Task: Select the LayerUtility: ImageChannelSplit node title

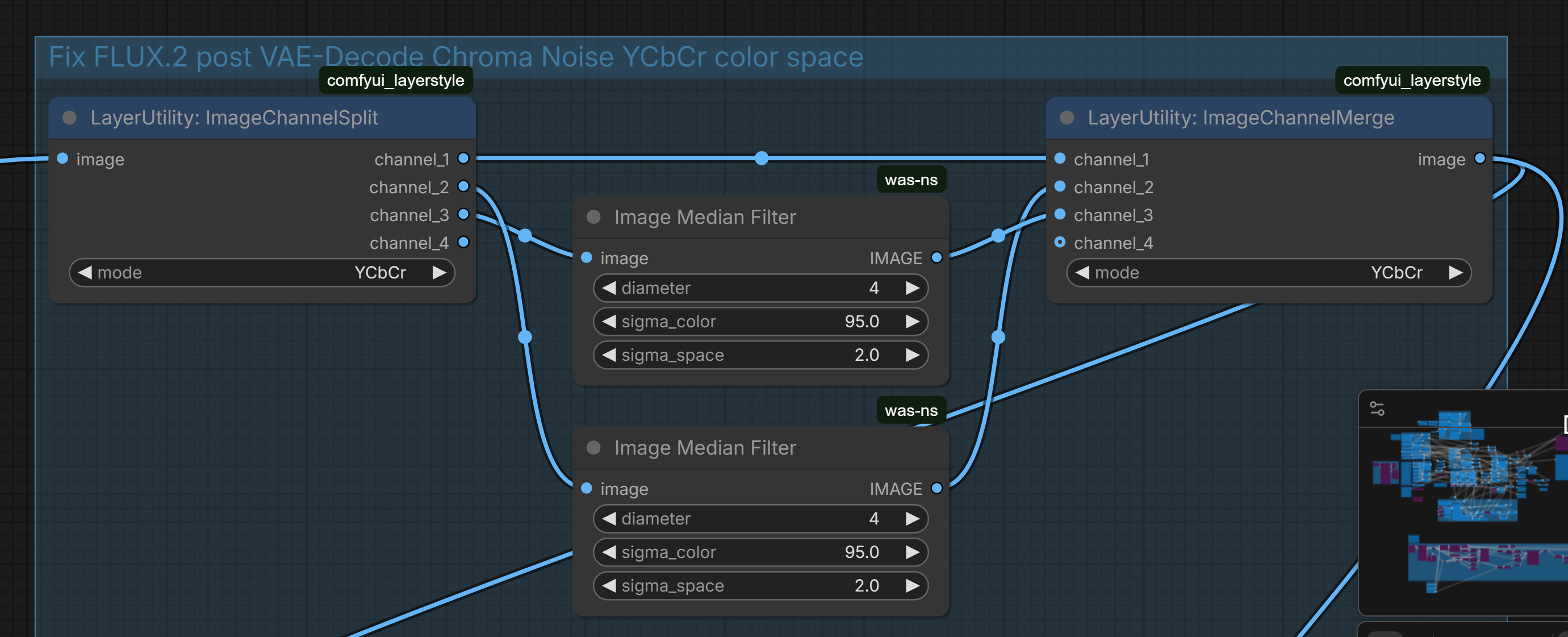Action: [235, 118]
